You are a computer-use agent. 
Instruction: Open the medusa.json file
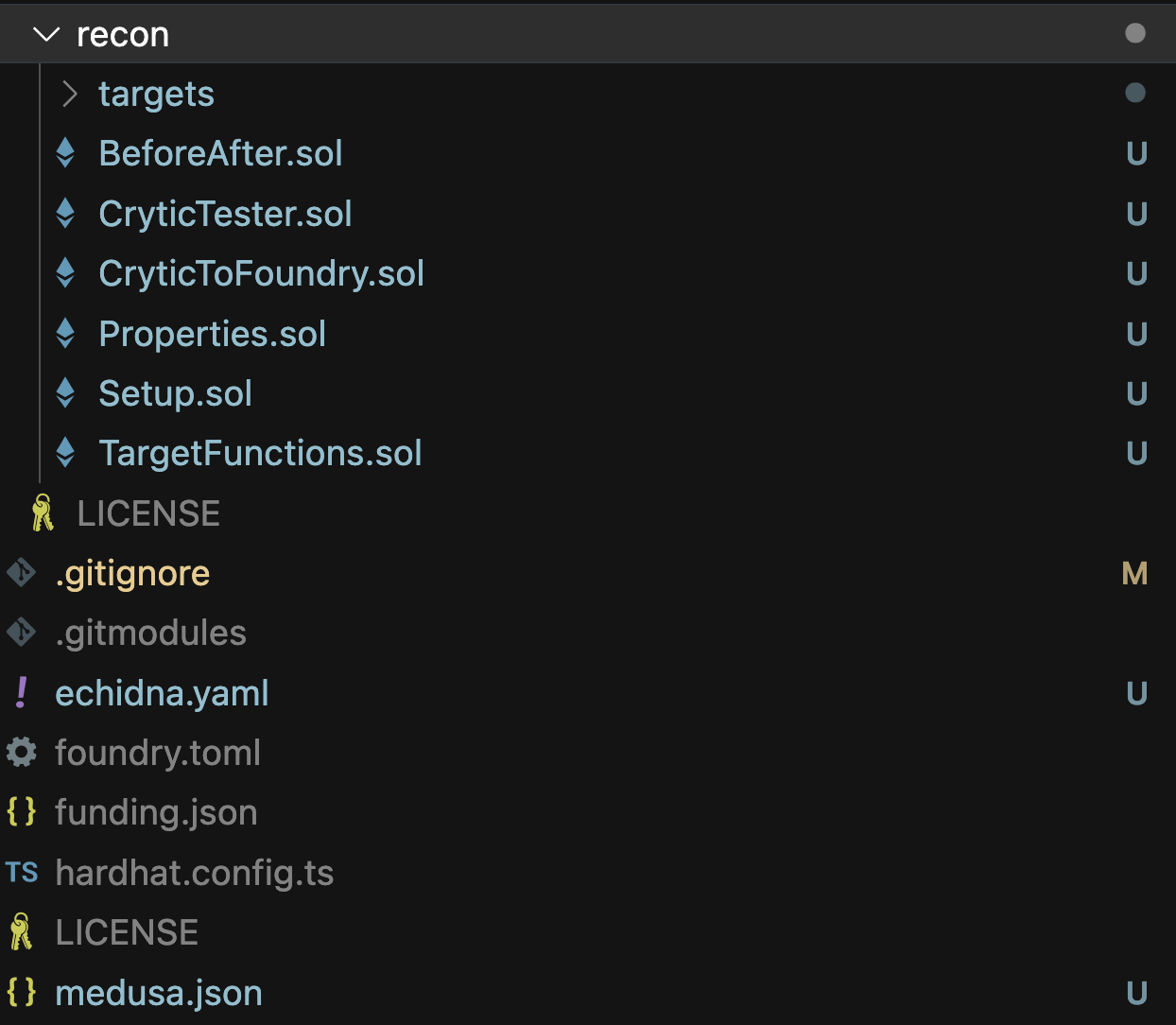tap(159, 993)
